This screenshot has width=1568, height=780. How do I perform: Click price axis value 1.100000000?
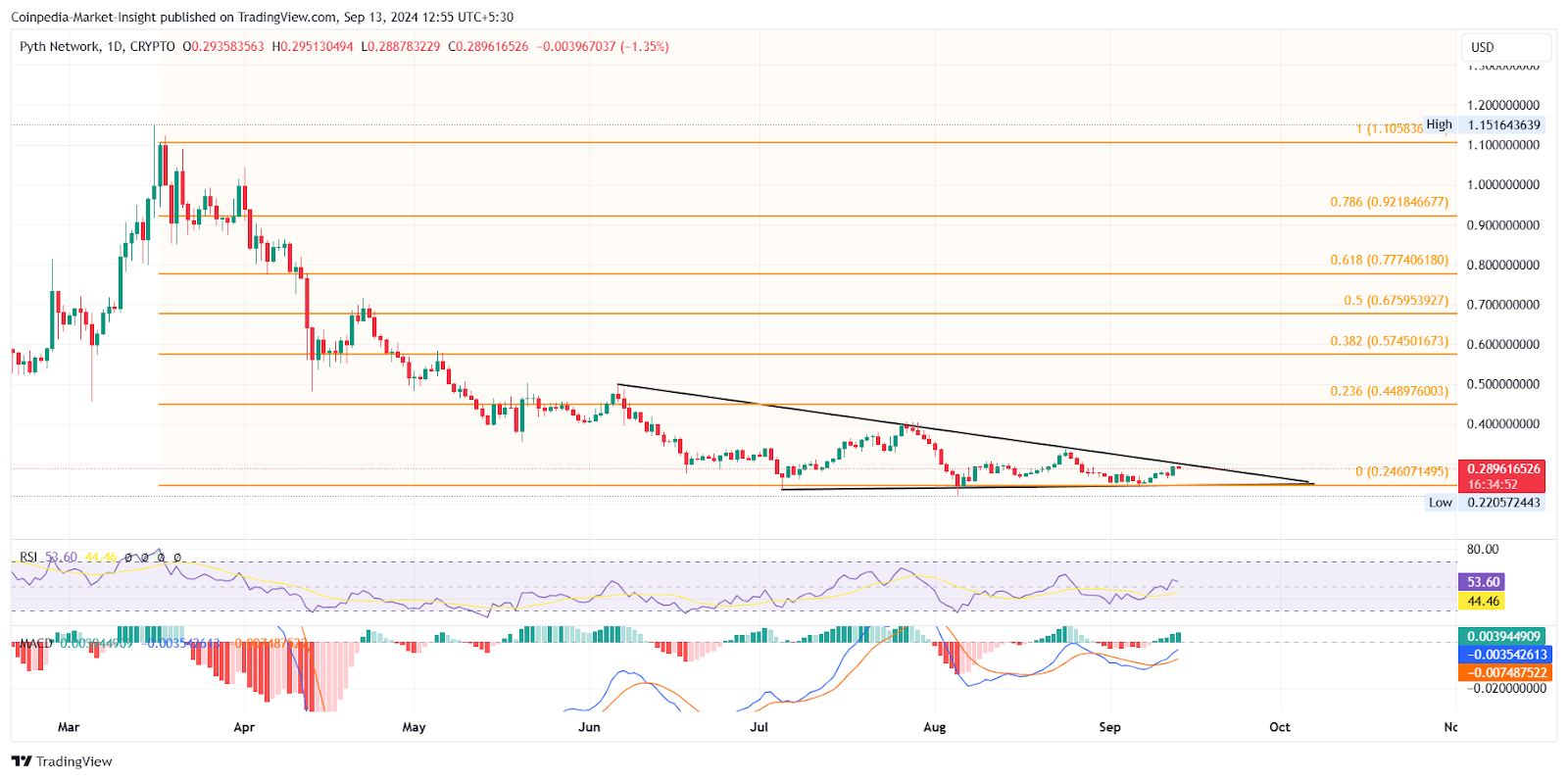coord(1503,145)
